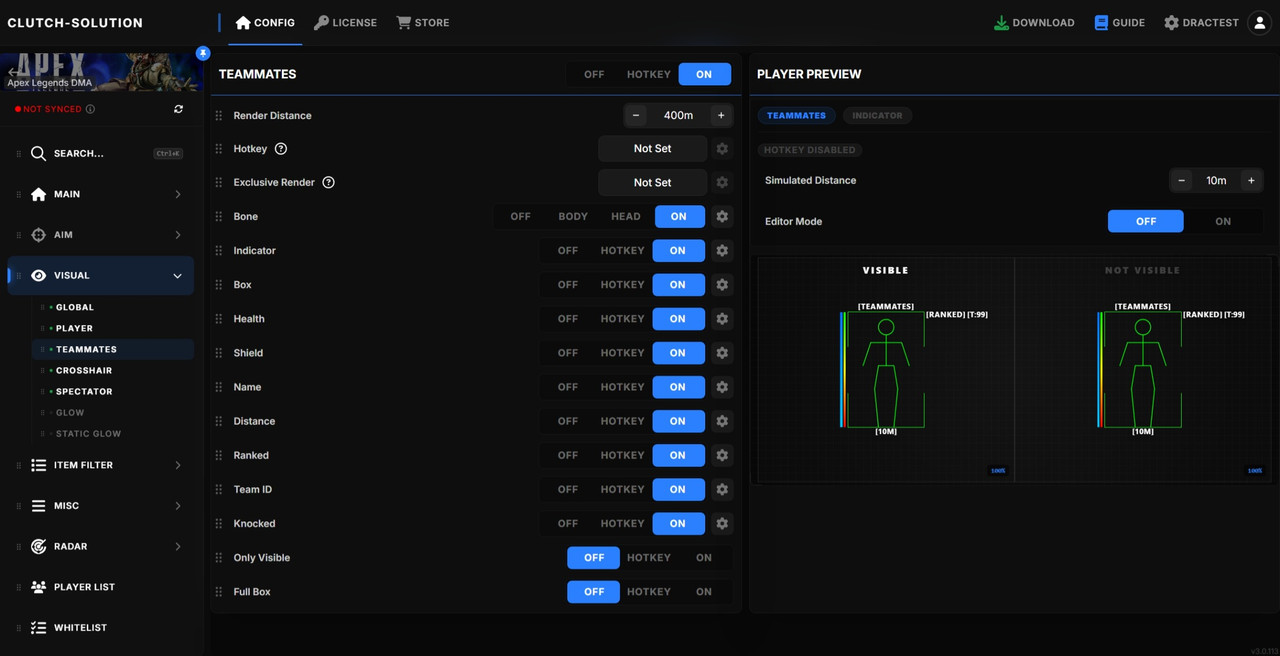This screenshot has height=656, width=1280.
Task: Open the Global visual submenu item
Action: tap(75, 308)
